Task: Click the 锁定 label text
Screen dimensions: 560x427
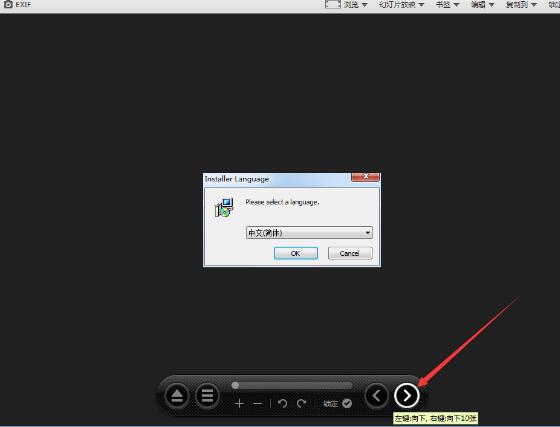Action: [330, 403]
